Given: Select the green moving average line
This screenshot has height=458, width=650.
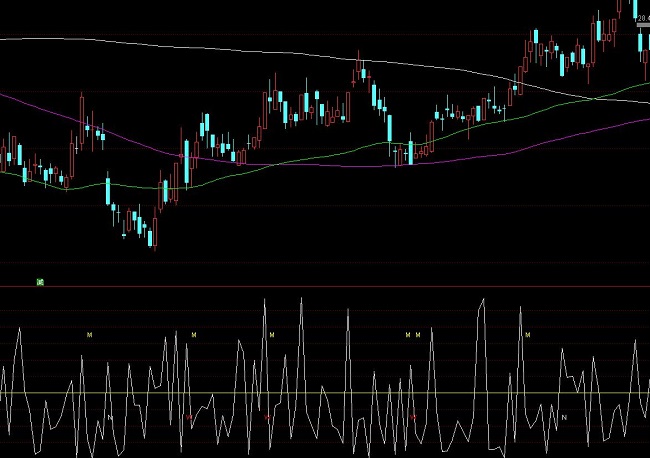Looking at the screenshot, I should pyautogui.click(x=300, y=161).
